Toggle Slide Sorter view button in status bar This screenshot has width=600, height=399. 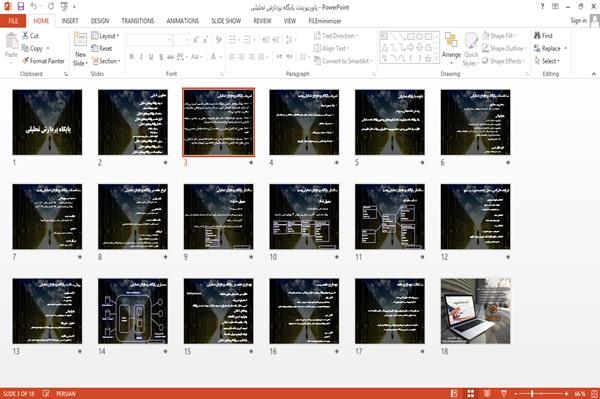coord(471,394)
